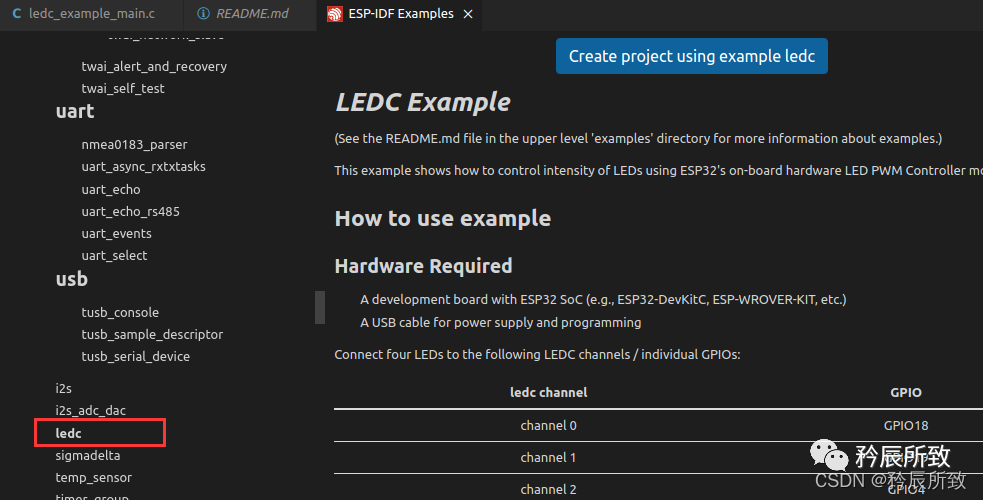Screen dimensions: 983x500
Task: Click Create project using example ledc button
Action: (691, 56)
